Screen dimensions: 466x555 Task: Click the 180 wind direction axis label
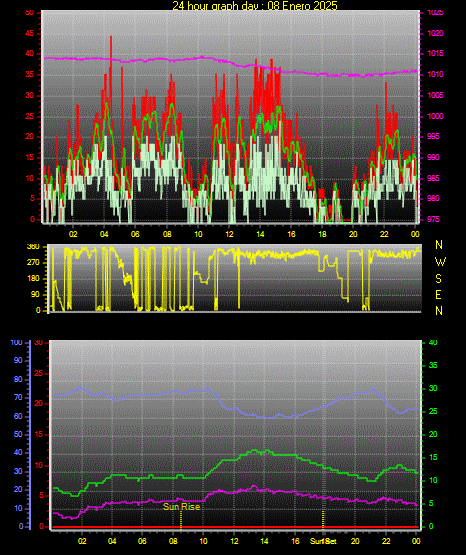click(34, 279)
